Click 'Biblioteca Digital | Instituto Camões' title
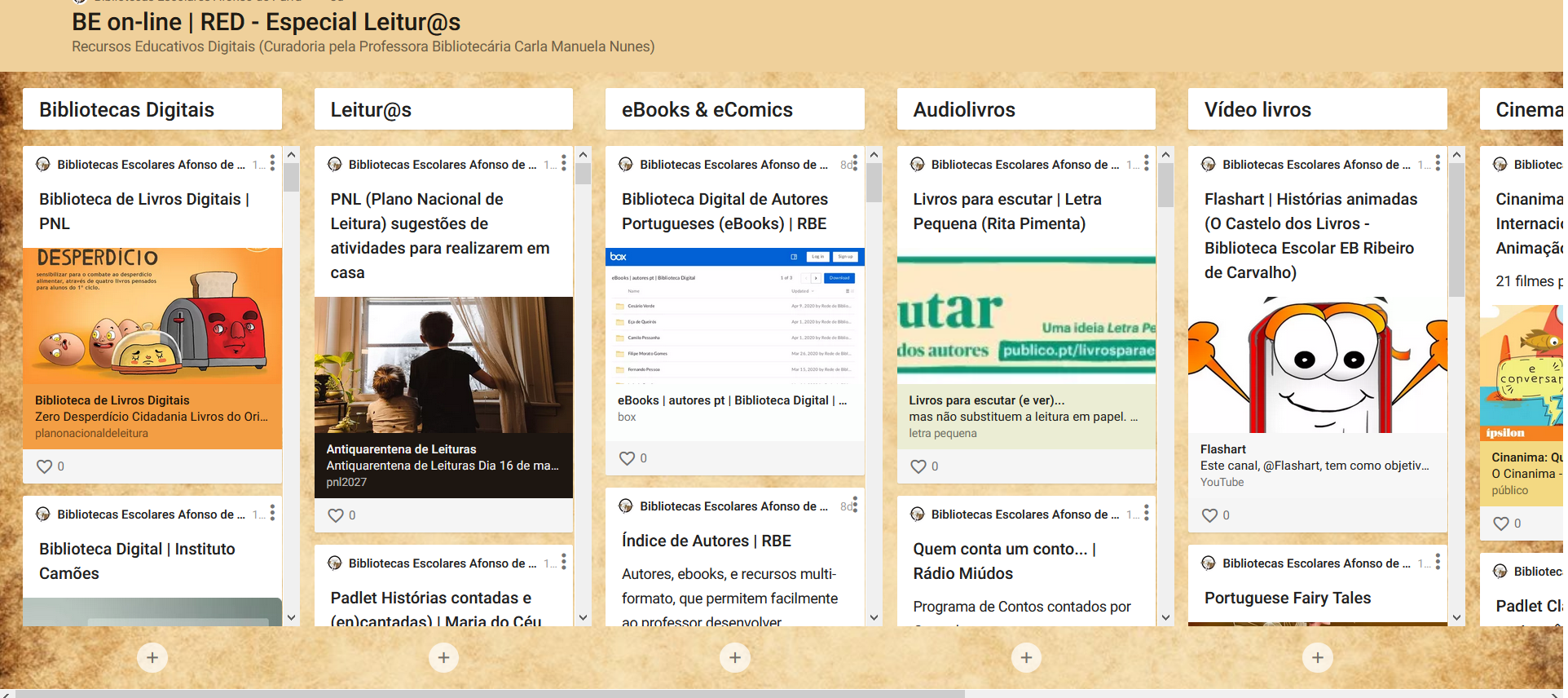This screenshot has height=698, width=1568. click(137, 561)
